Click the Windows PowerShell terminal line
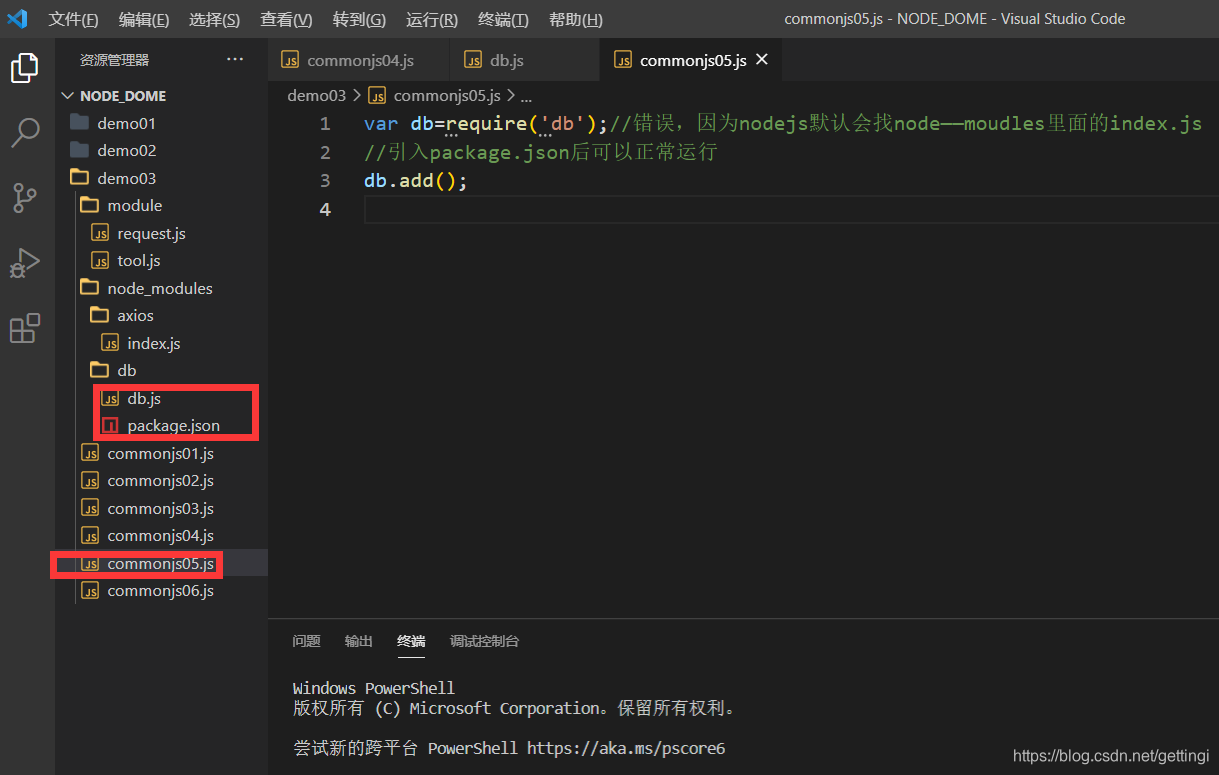Image resolution: width=1219 pixels, height=775 pixels. 374,688
